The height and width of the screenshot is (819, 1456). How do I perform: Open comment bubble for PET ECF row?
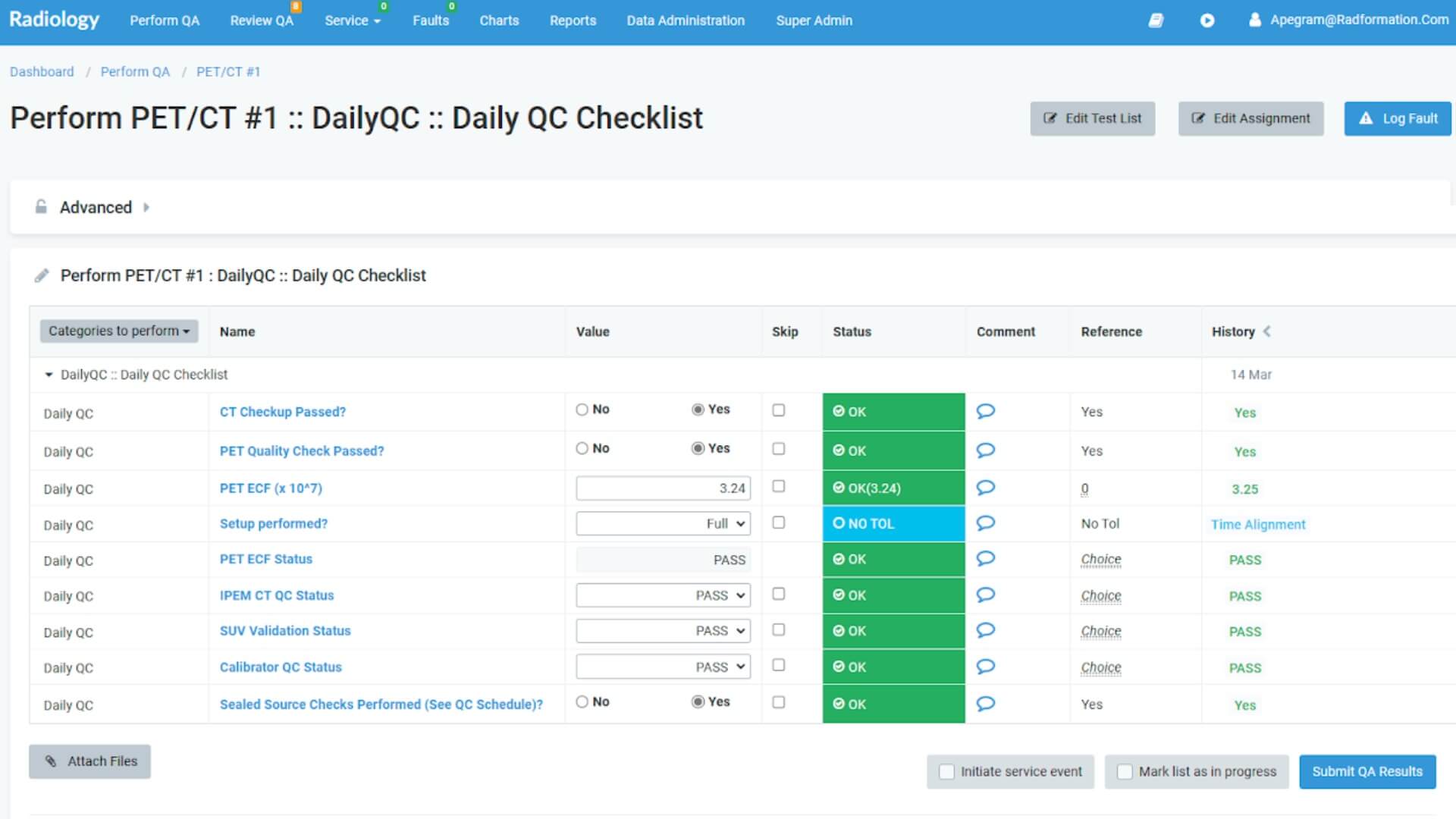(x=985, y=488)
